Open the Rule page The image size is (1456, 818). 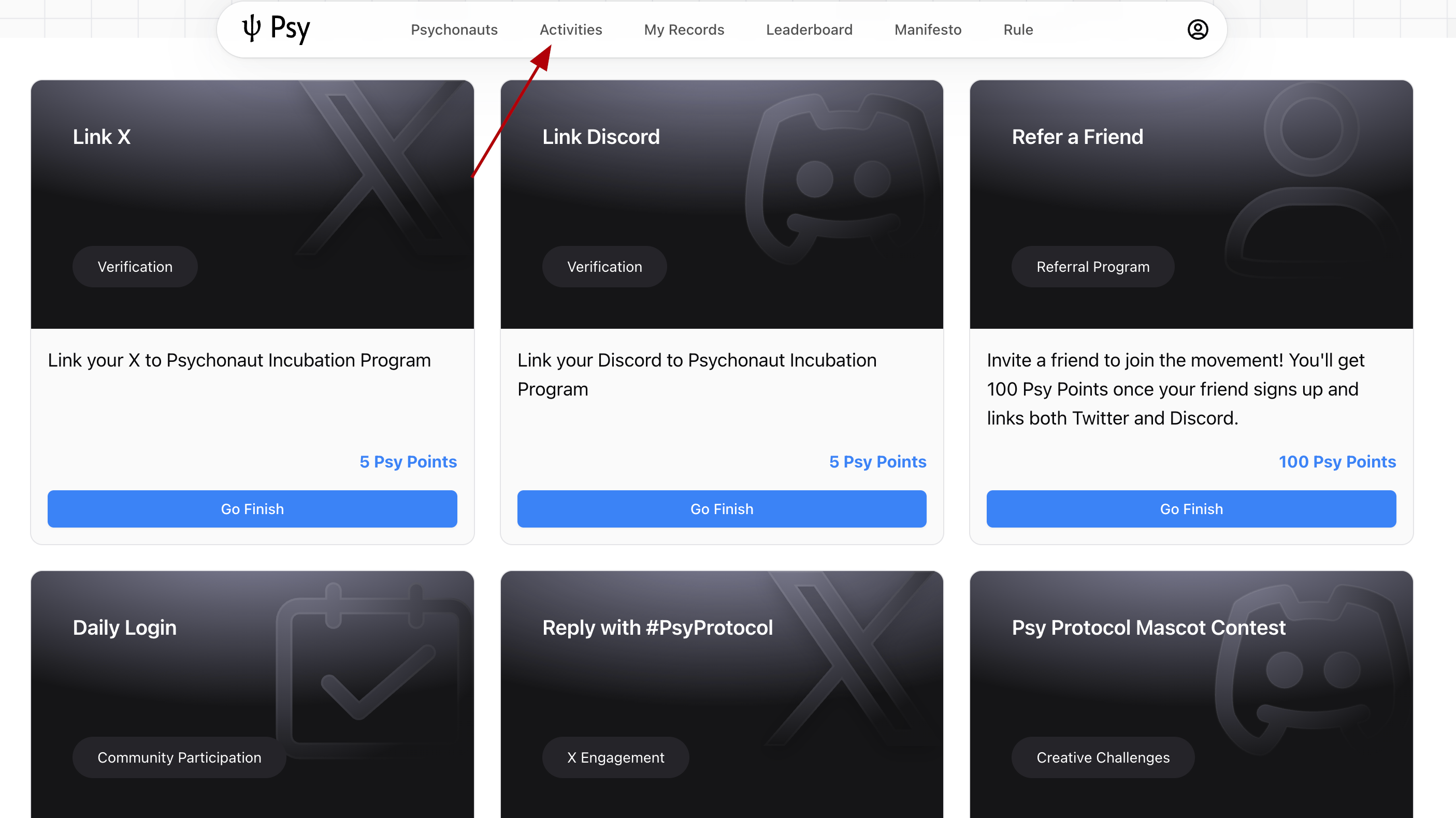(x=1017, y=30)
